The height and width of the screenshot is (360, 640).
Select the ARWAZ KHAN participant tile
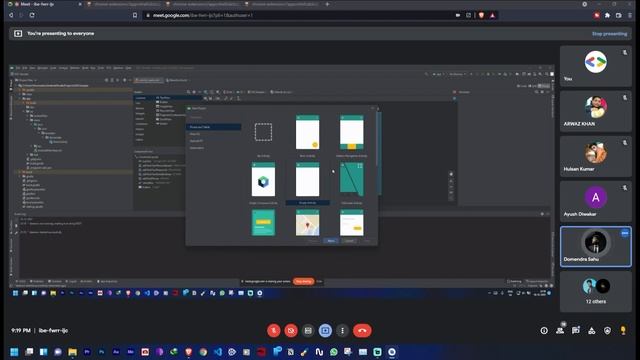coord(596,111)
